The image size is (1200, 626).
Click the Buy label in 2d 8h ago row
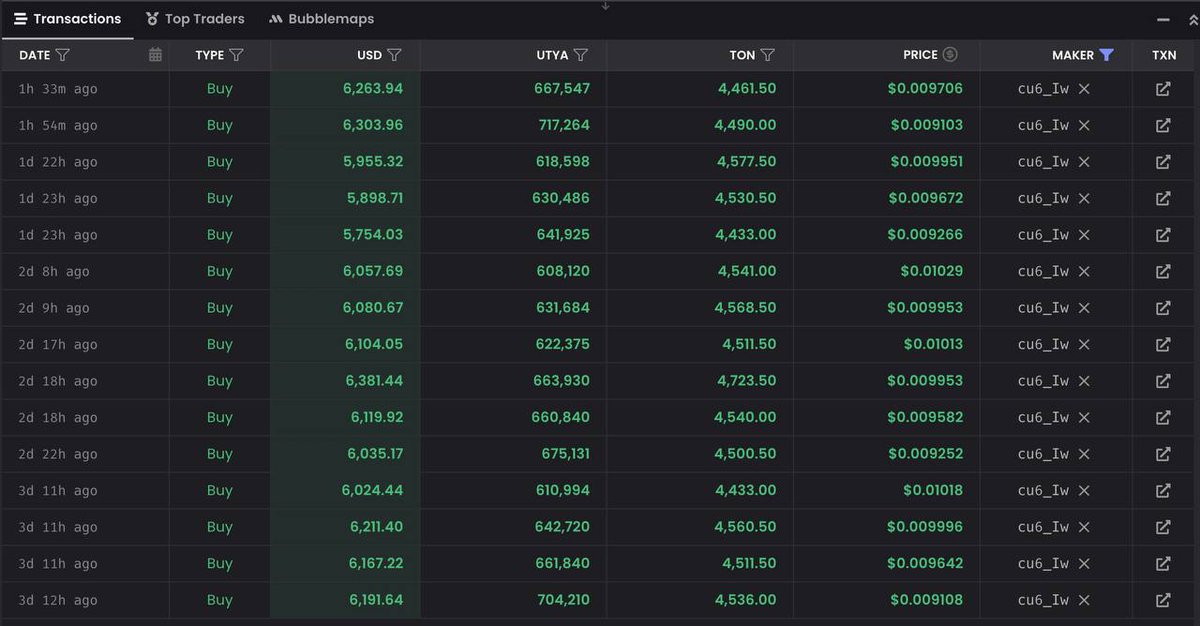(220, 271)
